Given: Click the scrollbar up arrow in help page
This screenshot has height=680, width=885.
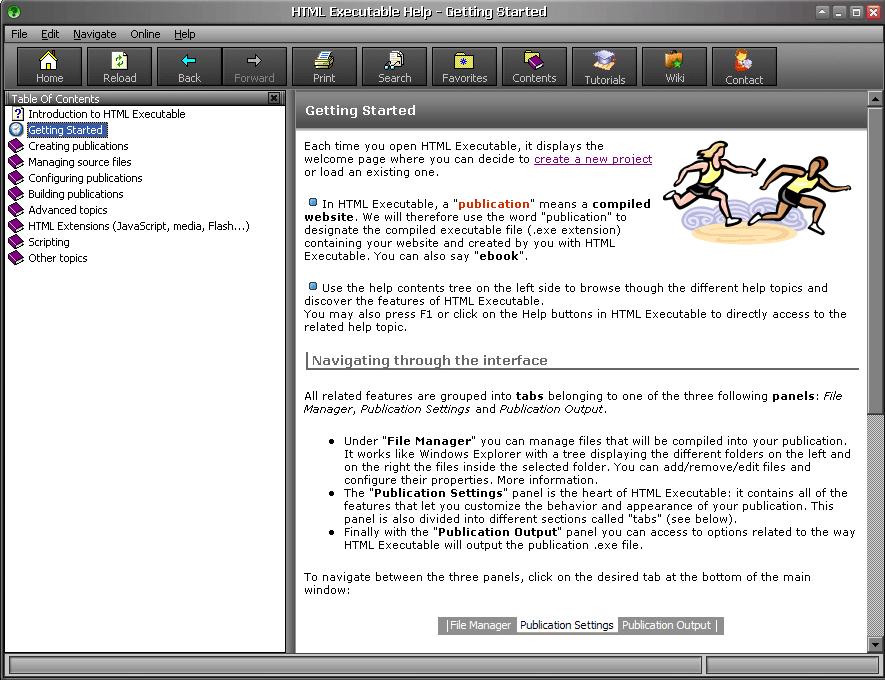Looking at the screenshot, I should (875, 99).
